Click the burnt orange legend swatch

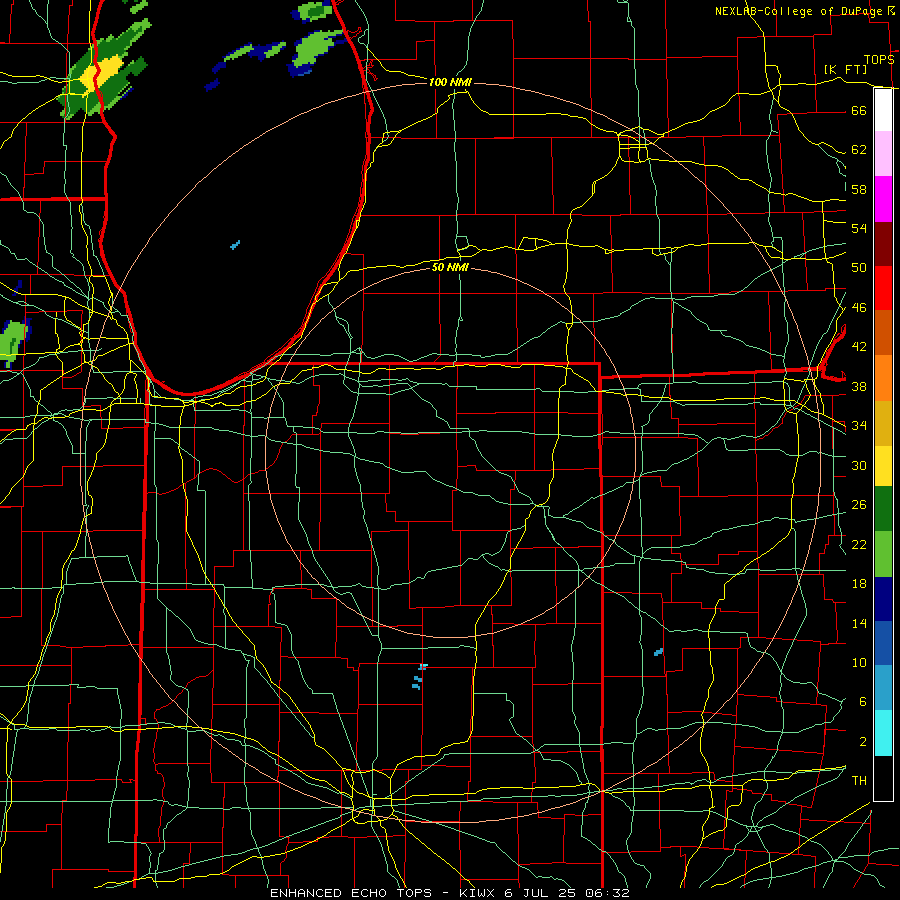tap(883, 333)
